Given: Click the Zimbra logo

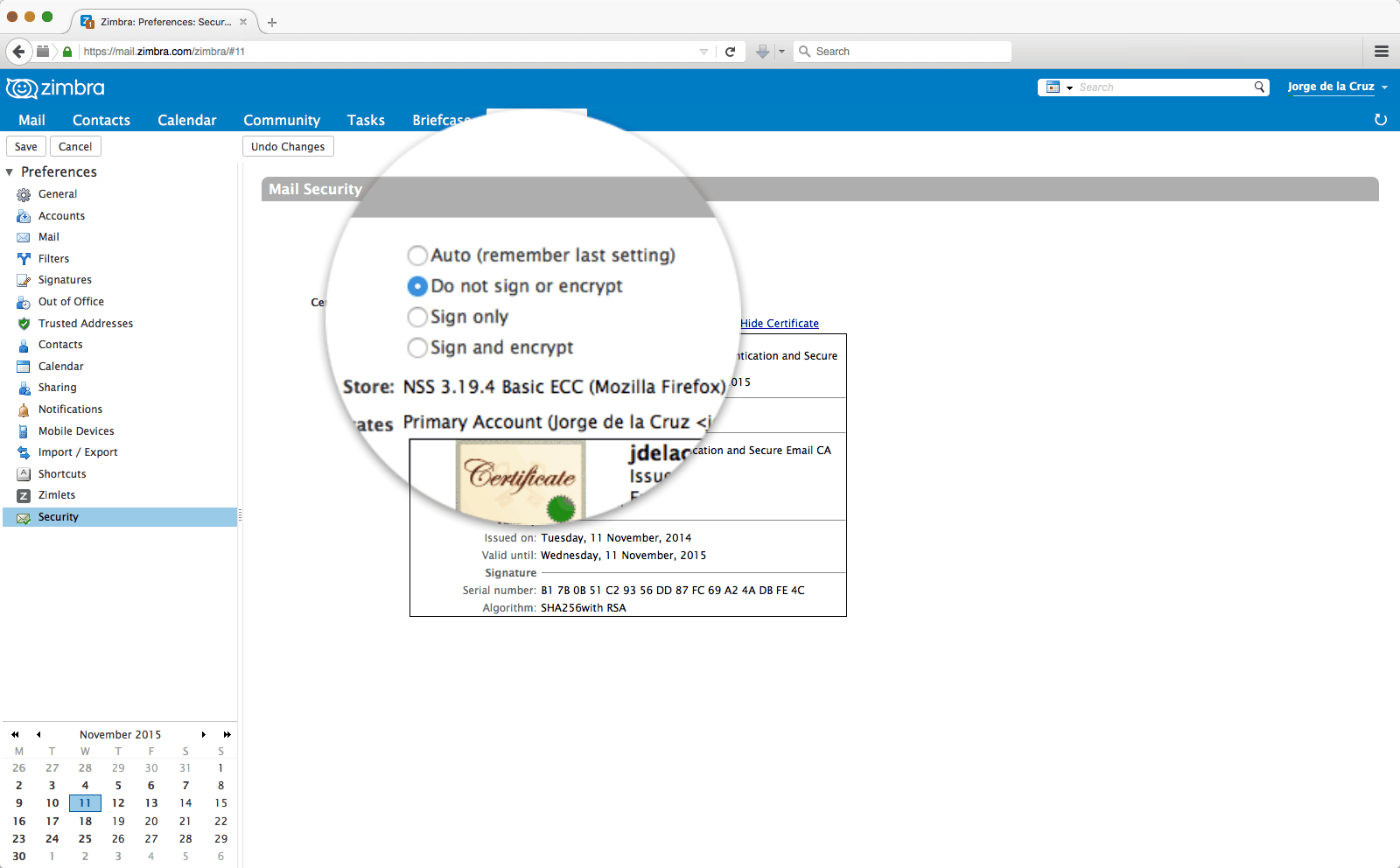Looking at the screenshot, I should (55, 87).
